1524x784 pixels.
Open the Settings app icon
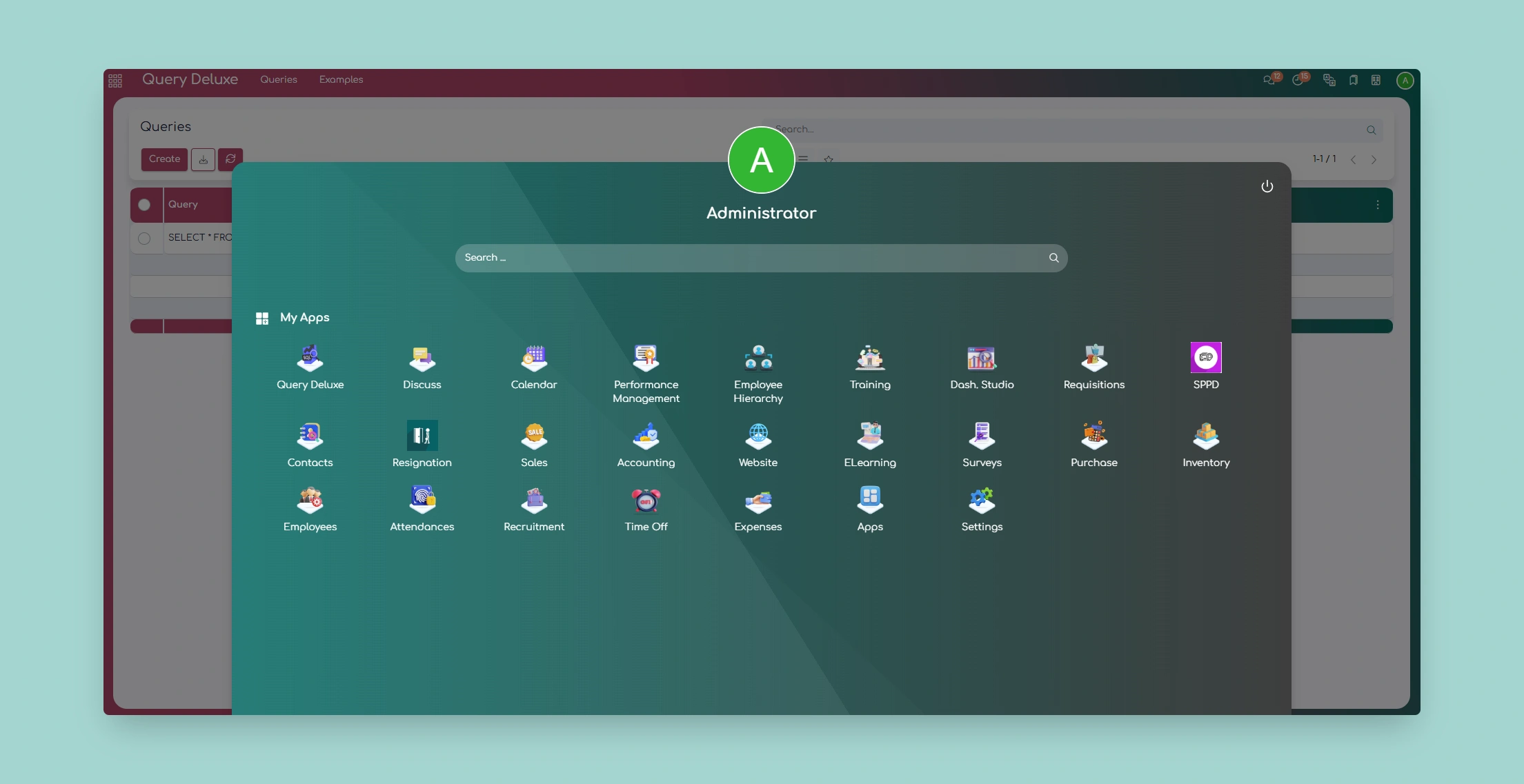[982, 500]
